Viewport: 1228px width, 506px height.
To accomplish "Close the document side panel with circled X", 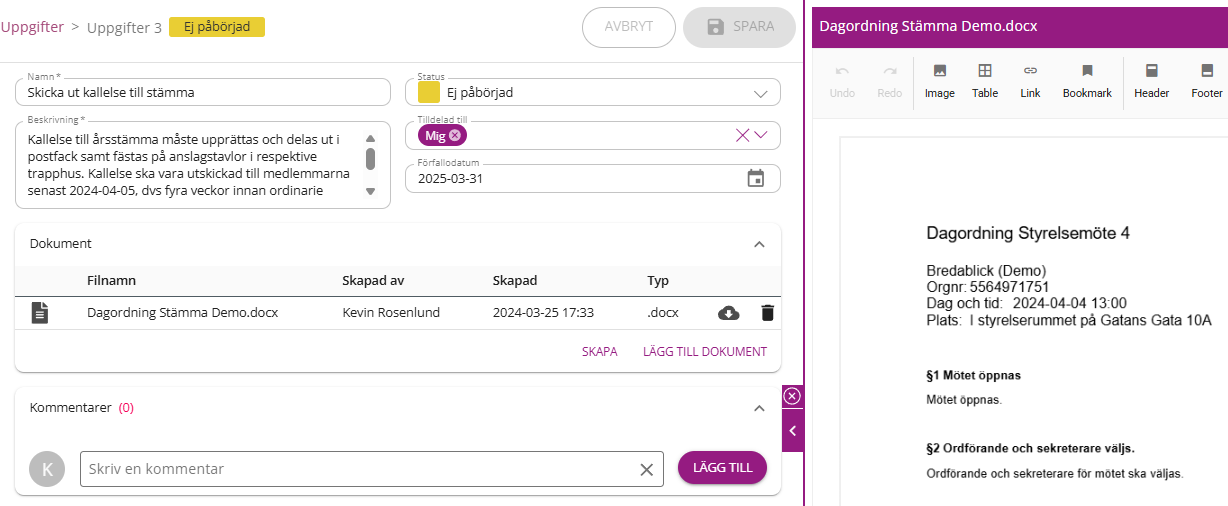I will [x=792, y=396].
